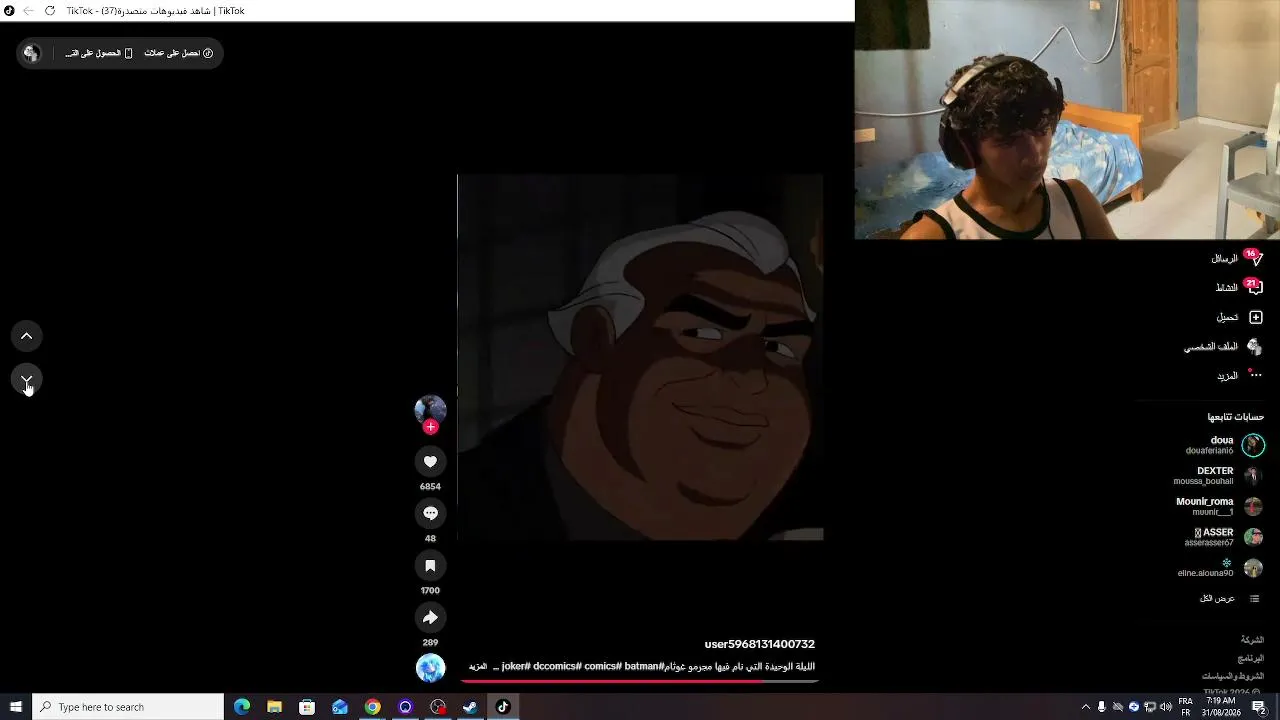This screenshot has width=1280, height=720.
Task: Expand the Program (البرنامج) footer section
Action: pos(1251,658)
